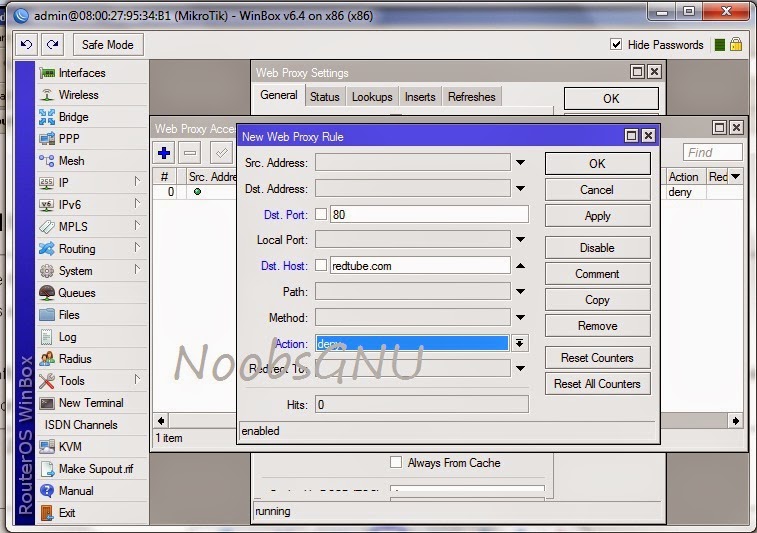Open the column selector dropdown in access list

click(x=736, y=177)
